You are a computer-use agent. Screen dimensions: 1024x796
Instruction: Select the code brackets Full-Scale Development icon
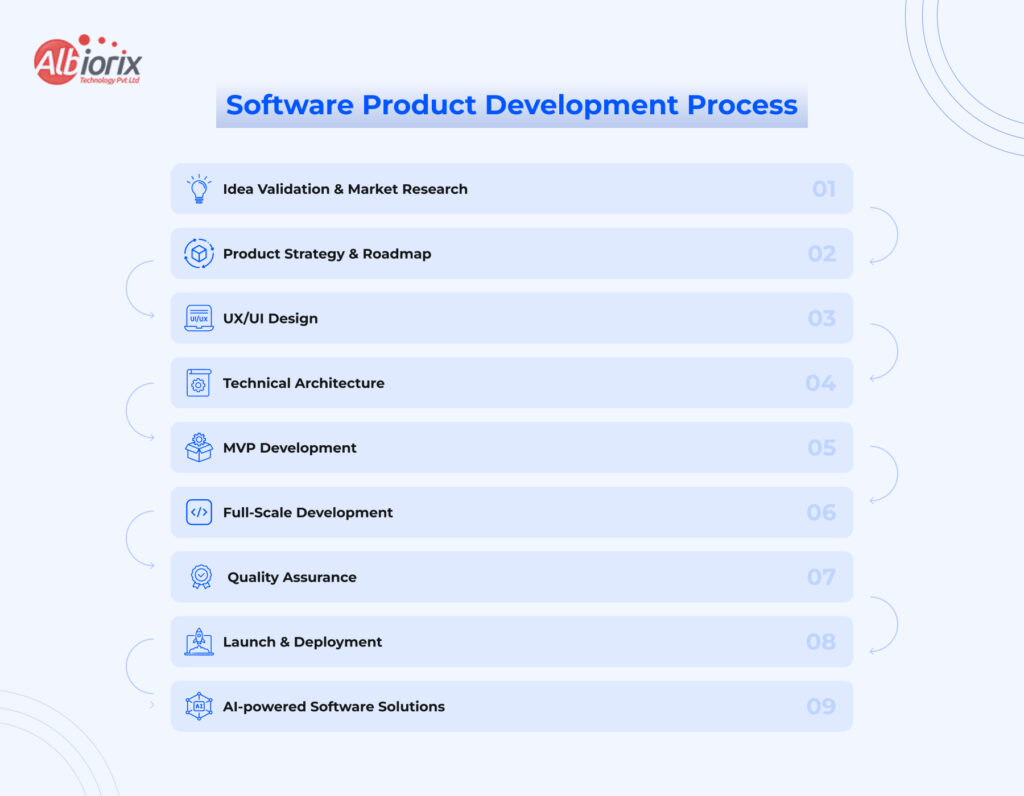point(199,513)
